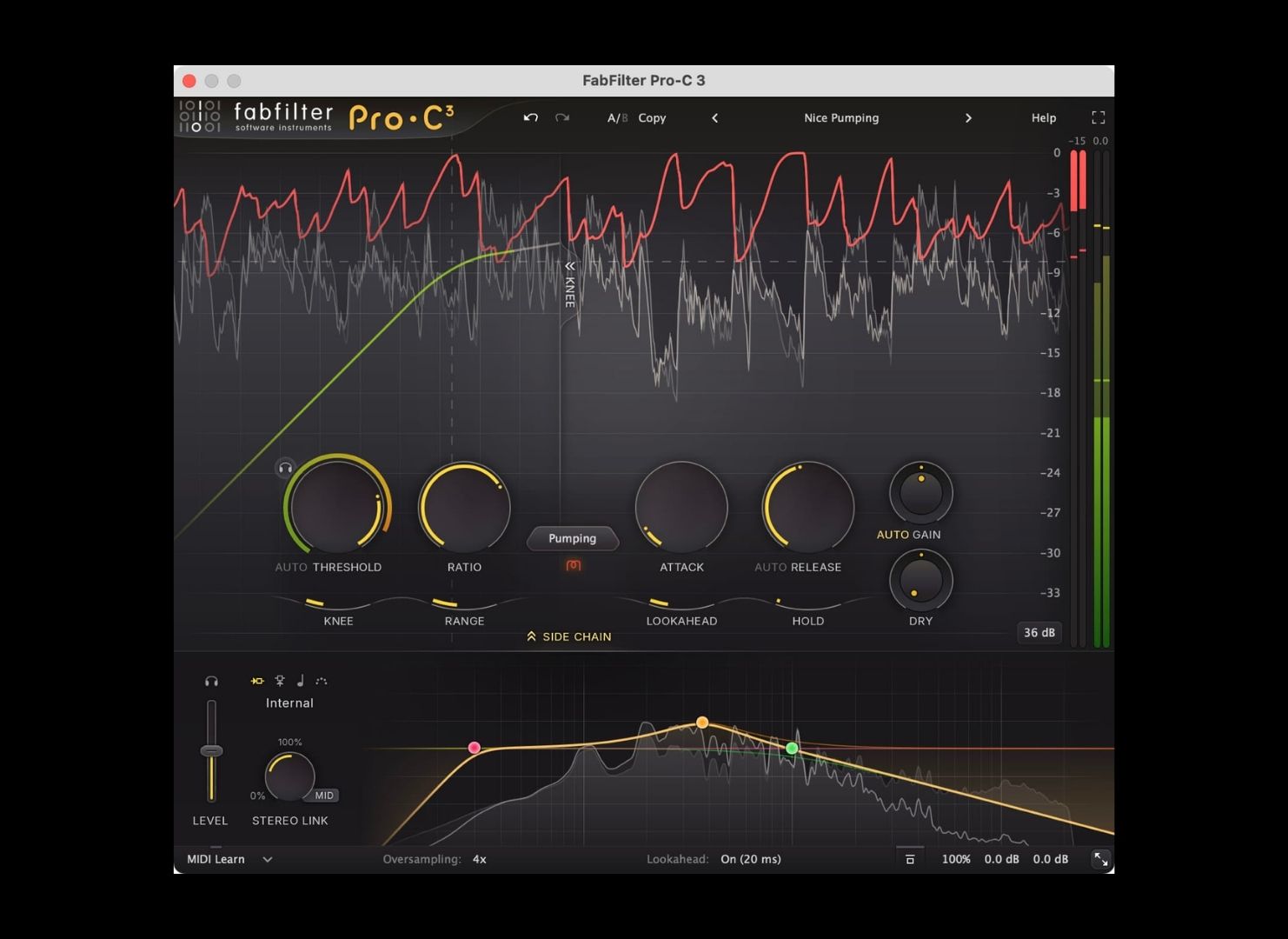Click the threshold audition headphones icon

[285, 468]
